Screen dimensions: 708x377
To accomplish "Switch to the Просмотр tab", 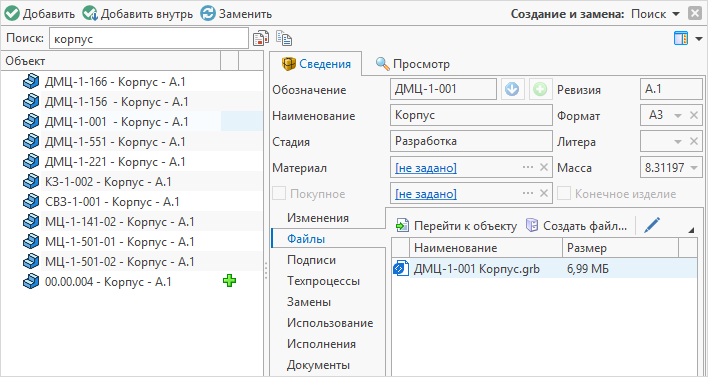I will pos(413,64).
